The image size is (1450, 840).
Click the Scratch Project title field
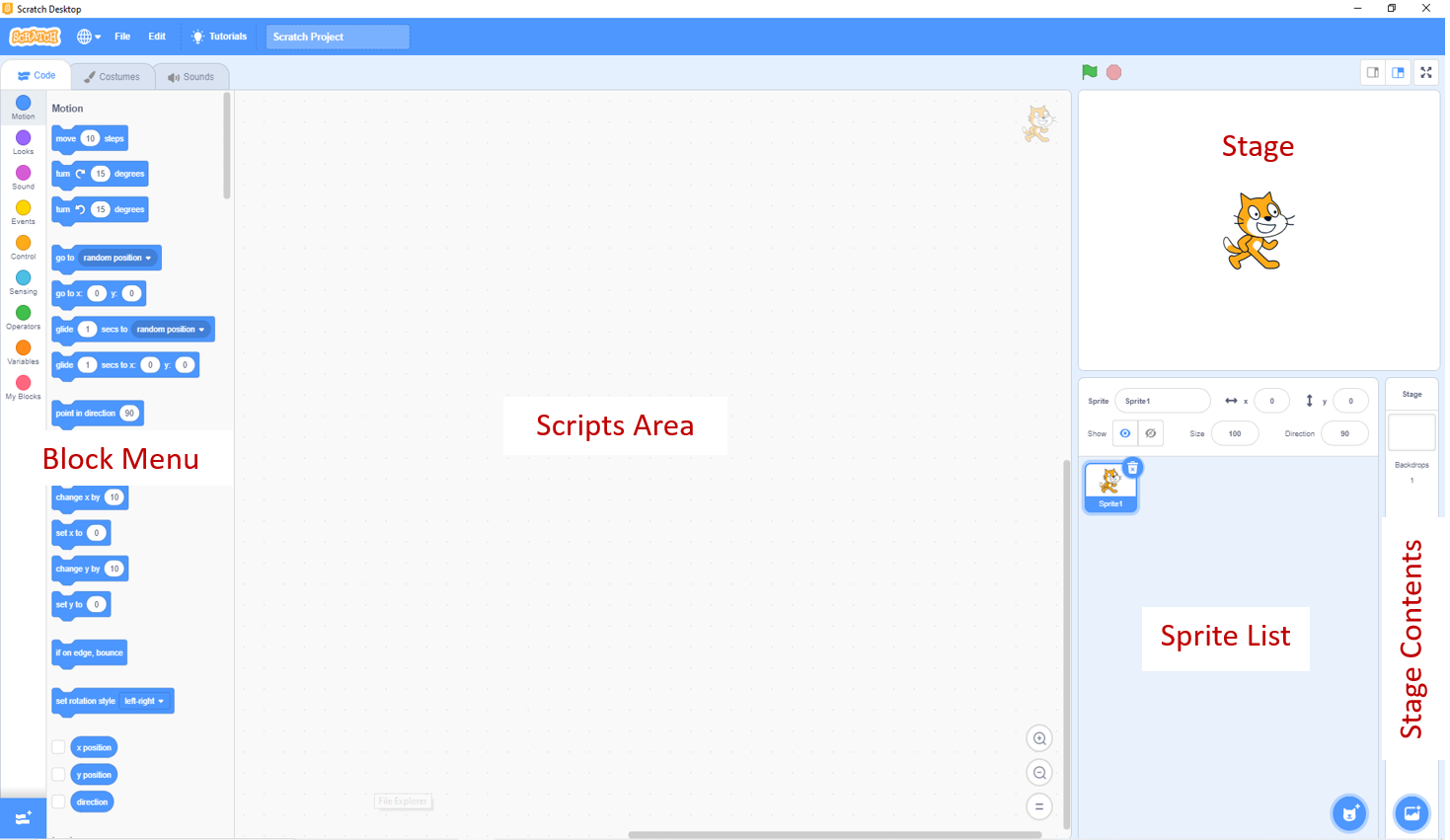pos(338,37)
